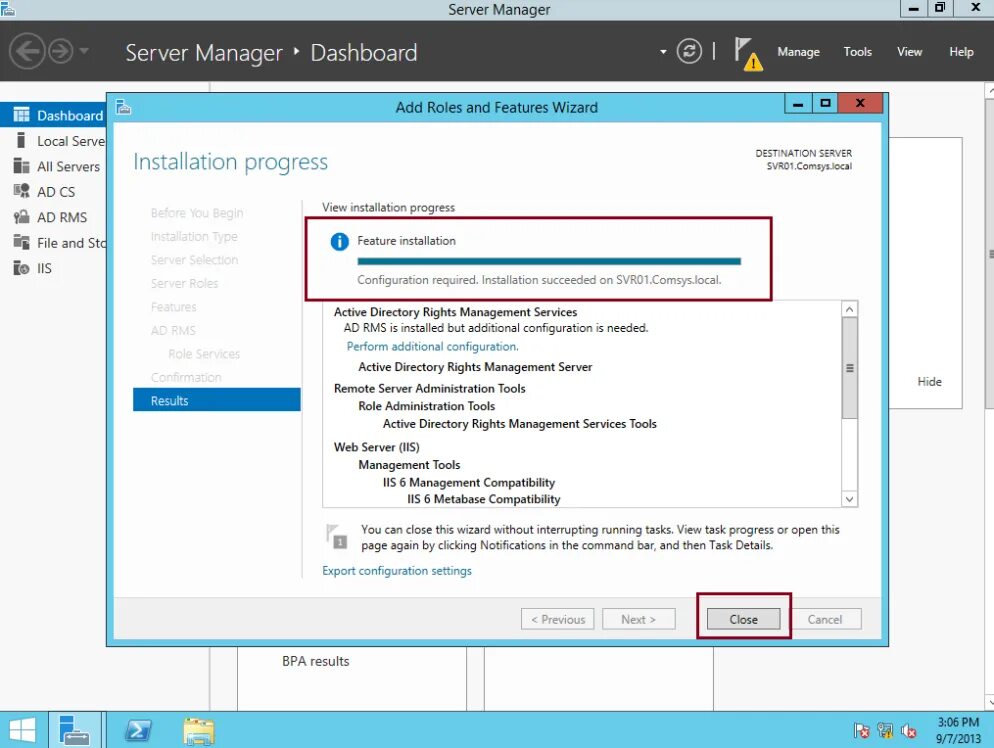
Task: Click the results list scroll up arrow
Action: (x=849, y=309)
